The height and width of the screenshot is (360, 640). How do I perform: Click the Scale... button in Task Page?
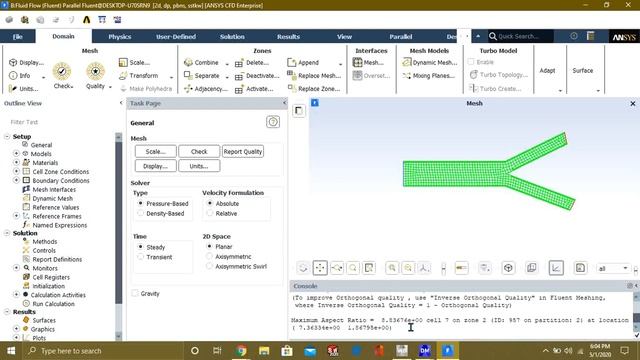(x=156, y=151)
